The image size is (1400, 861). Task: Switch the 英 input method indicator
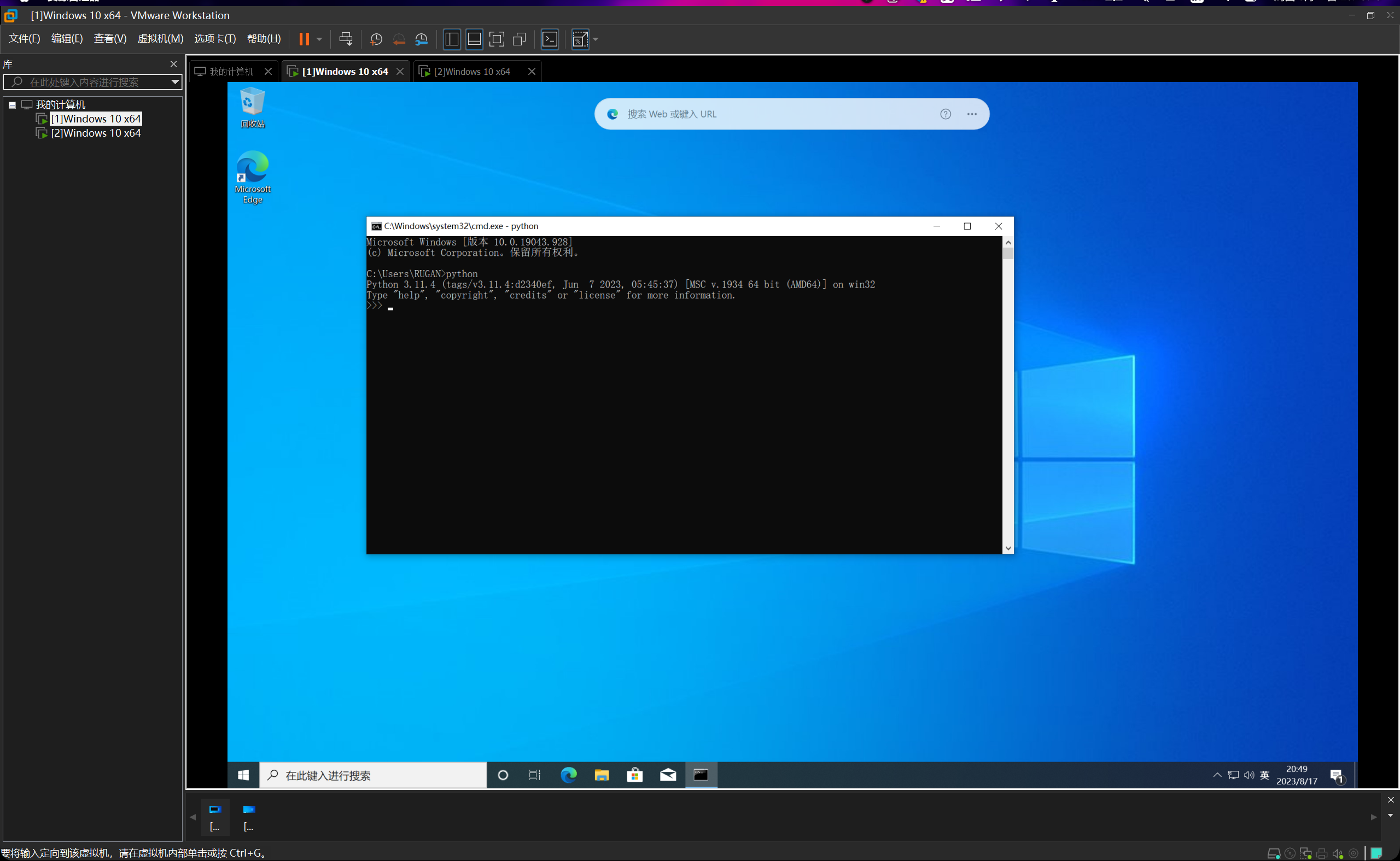pos(1264,775)
